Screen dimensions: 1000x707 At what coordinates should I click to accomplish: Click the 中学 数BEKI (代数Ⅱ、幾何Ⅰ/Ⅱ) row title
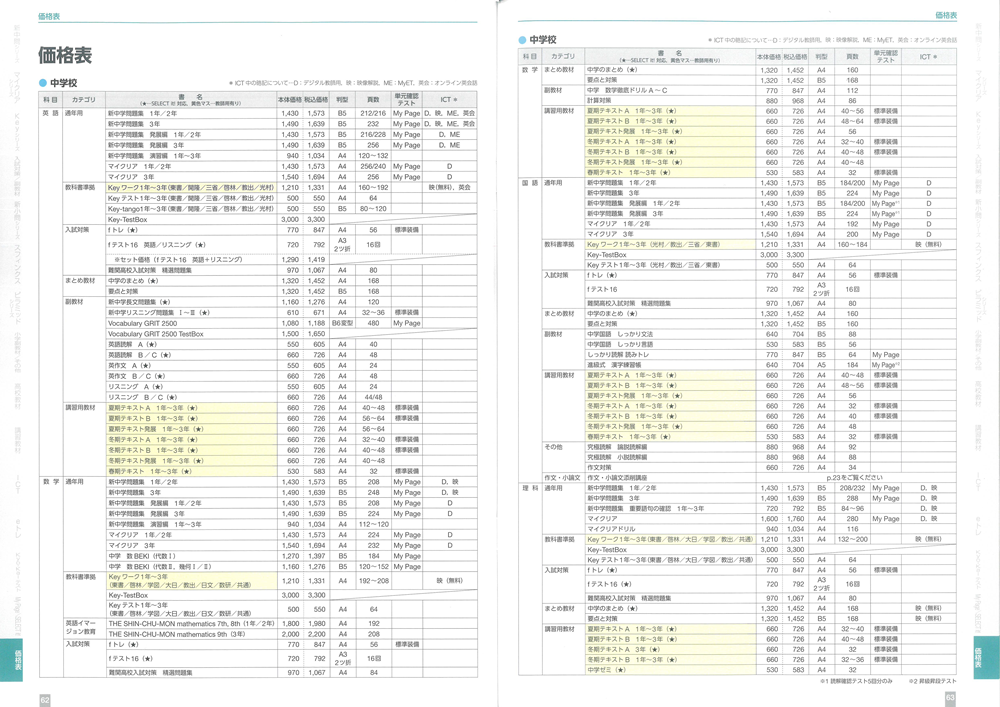[x=159, y=567]
